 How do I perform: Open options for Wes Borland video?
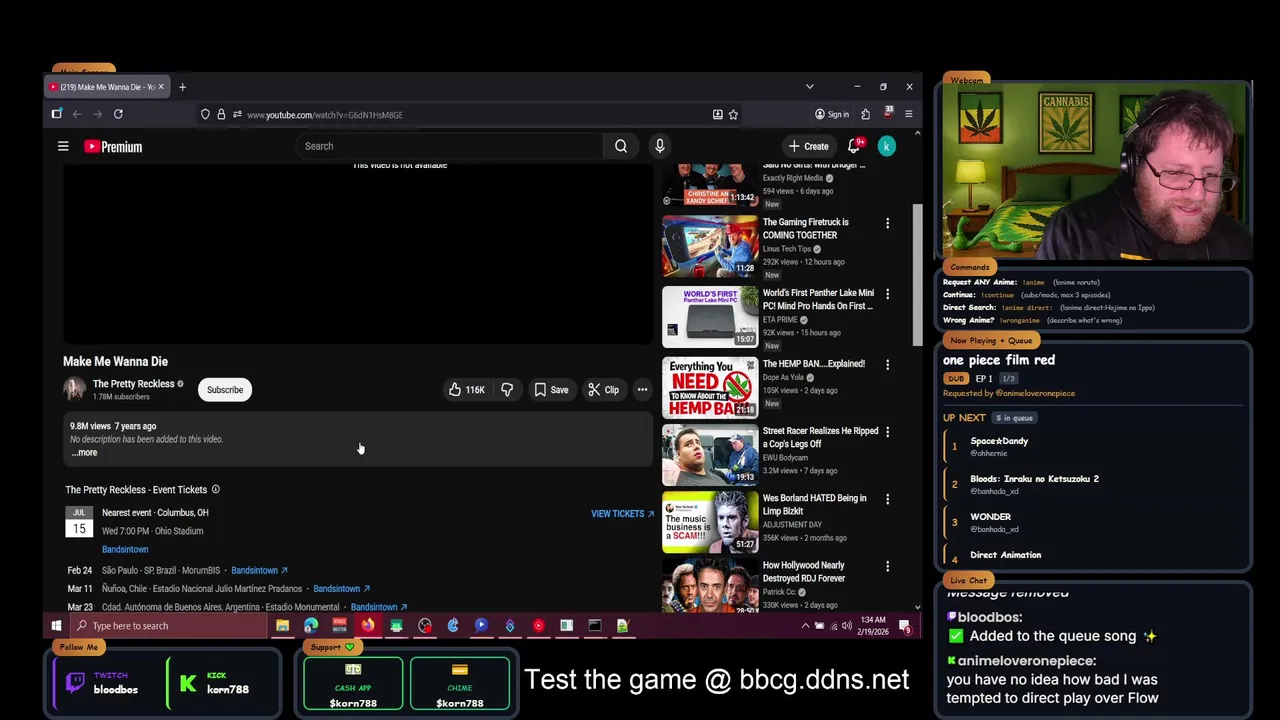(x=887, y=499)
